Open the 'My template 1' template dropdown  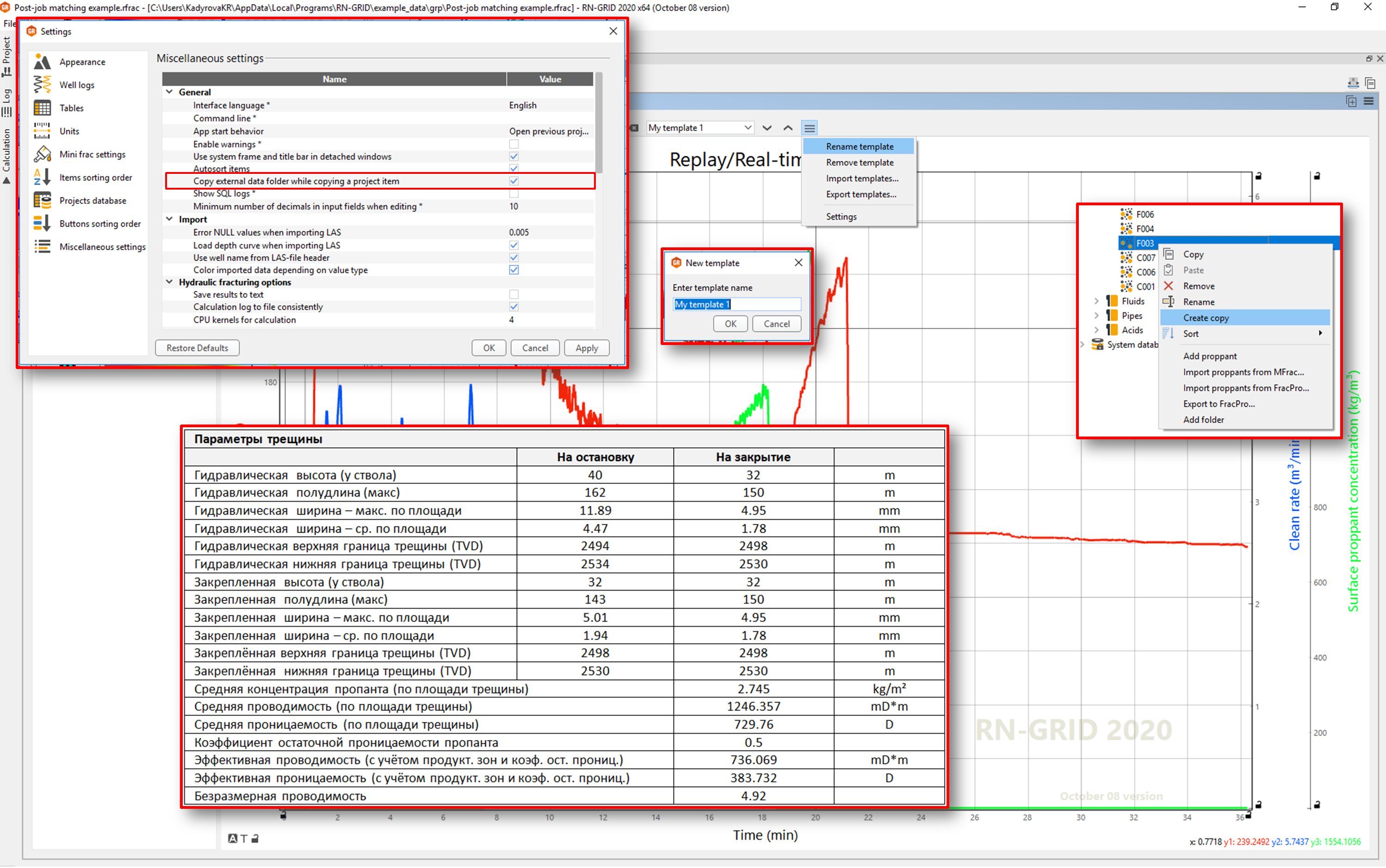(700, 128)
